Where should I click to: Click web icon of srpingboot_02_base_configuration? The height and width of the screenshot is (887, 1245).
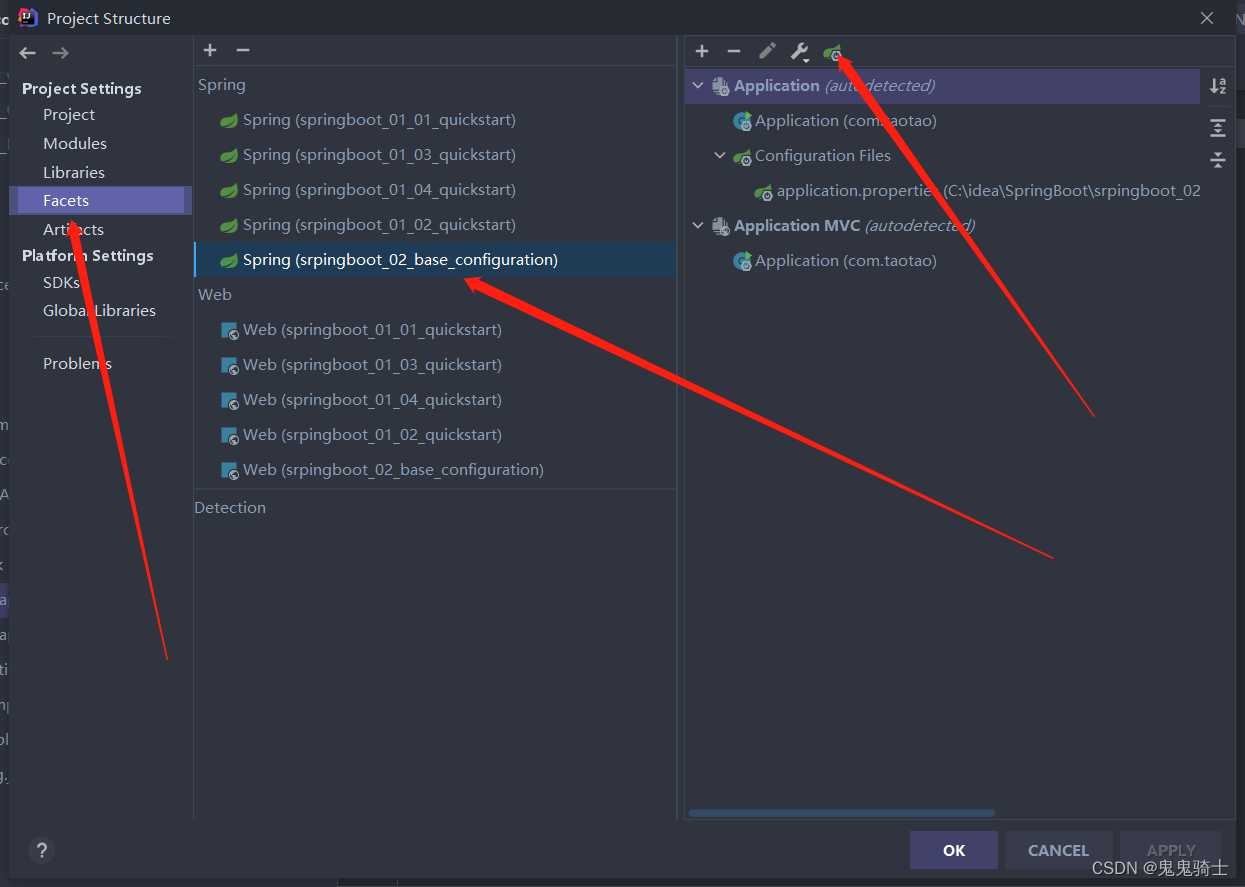tap(229, 471)
